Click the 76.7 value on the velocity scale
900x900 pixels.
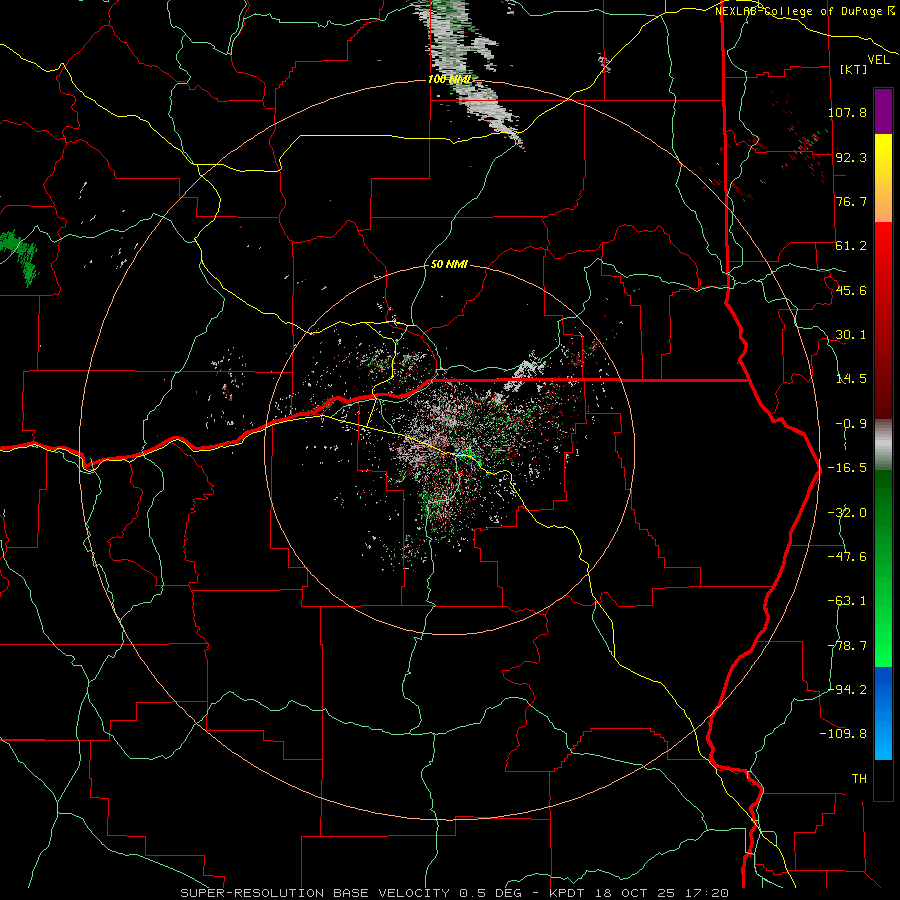pyautogui.click(x=851, y=201)
